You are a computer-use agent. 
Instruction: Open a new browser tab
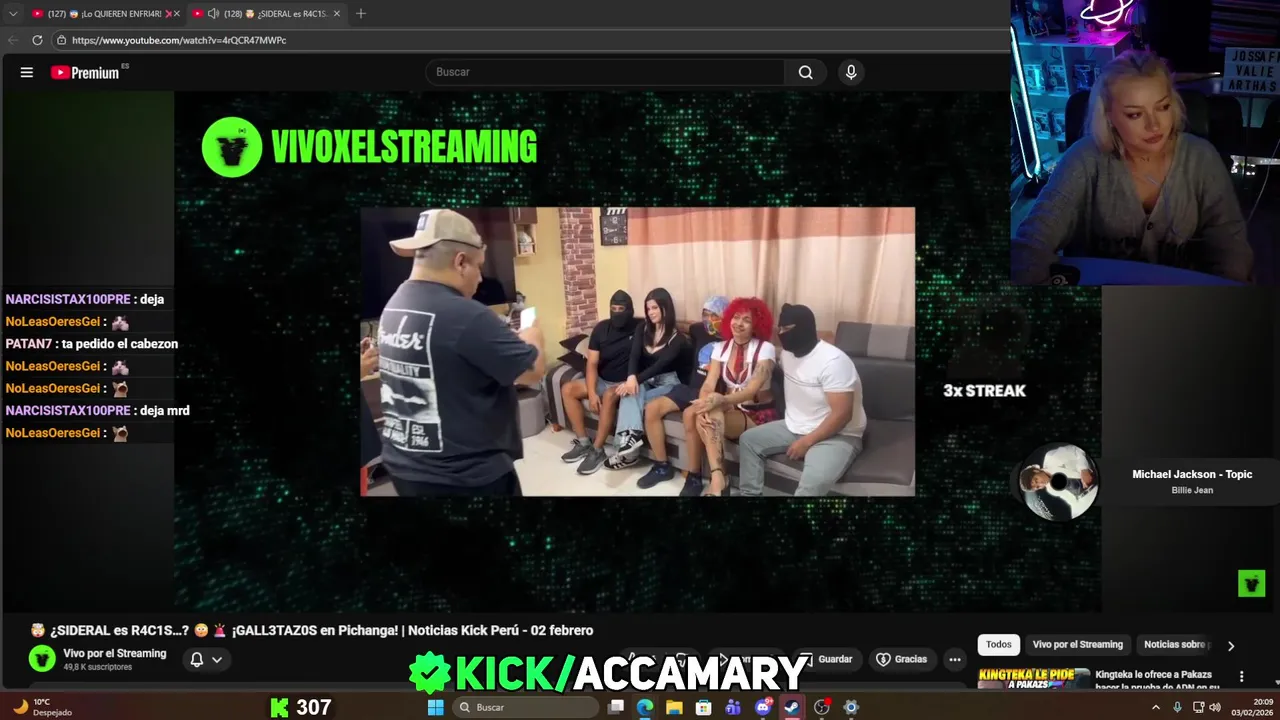(x=361, y=13)
